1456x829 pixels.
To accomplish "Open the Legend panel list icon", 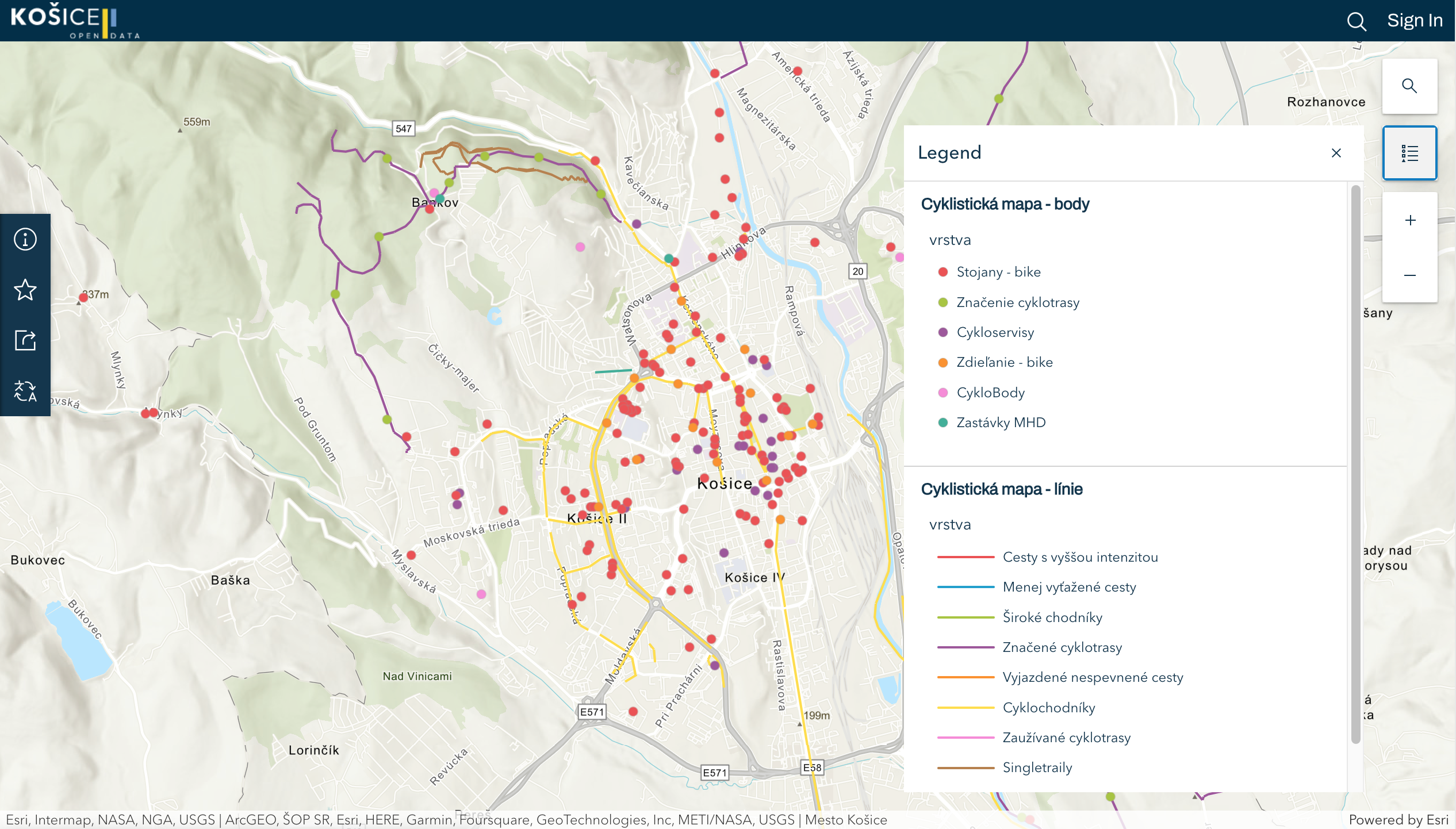I will [1409, 152].
